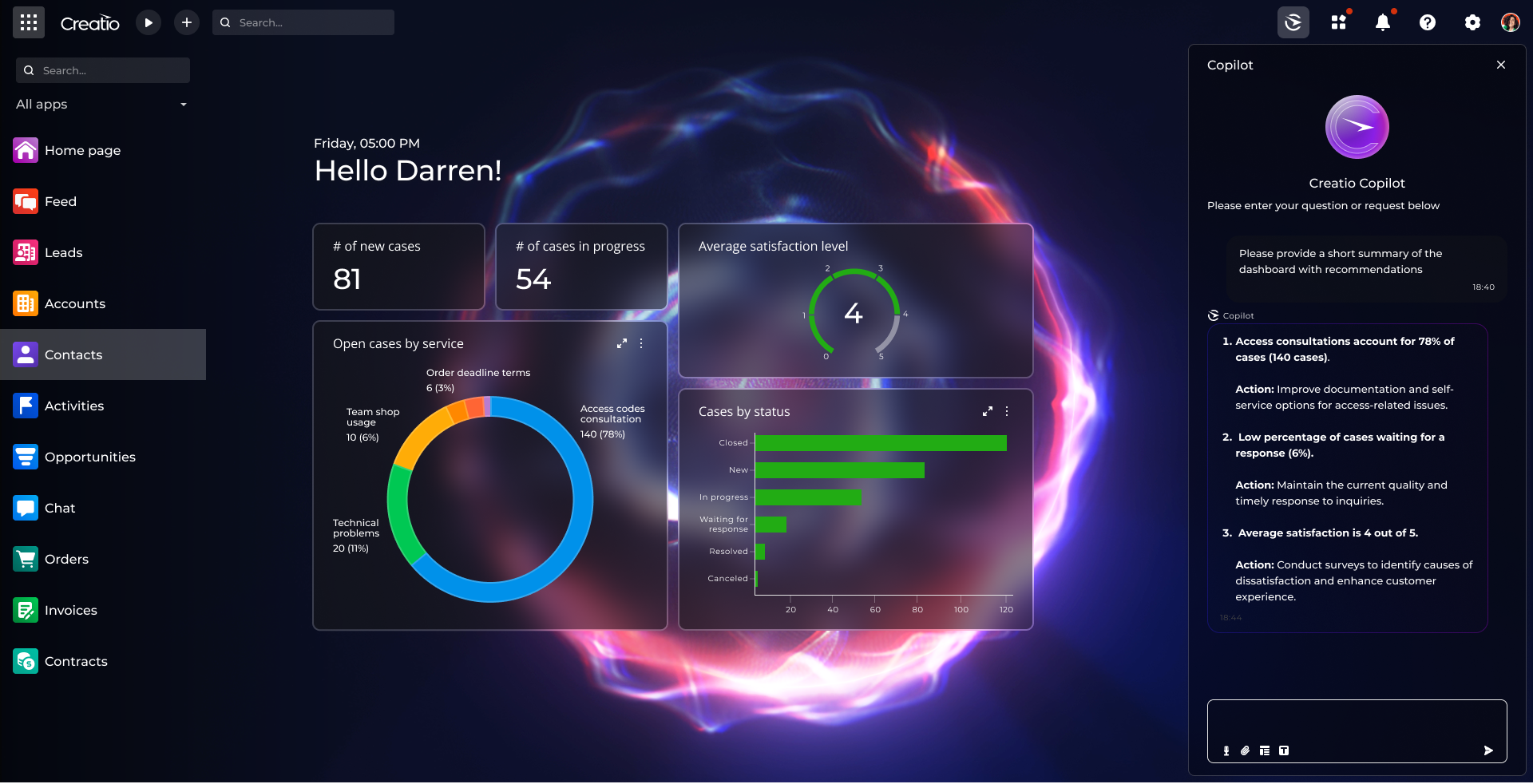The image size is (1533, 784).
Task: Click the green satisfaction gauge showing 4
Action: [x=854, y=315]
